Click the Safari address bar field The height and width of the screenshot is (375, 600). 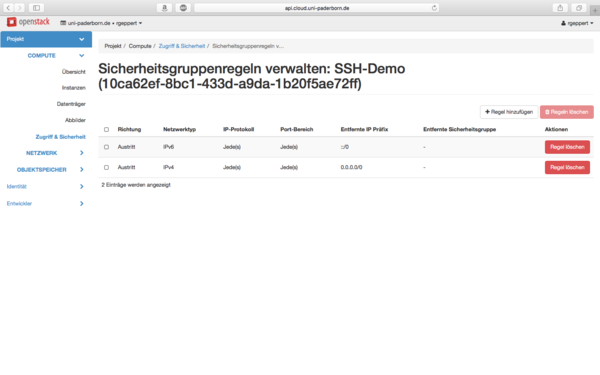(x=316, y=8)
